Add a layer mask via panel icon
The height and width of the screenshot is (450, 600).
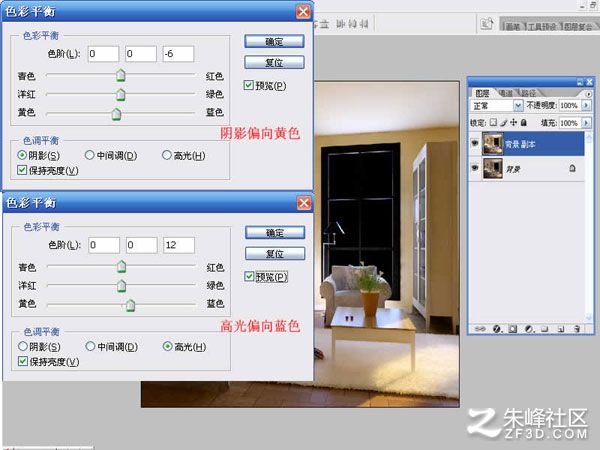pyautogui.click(x=513, y=329)
